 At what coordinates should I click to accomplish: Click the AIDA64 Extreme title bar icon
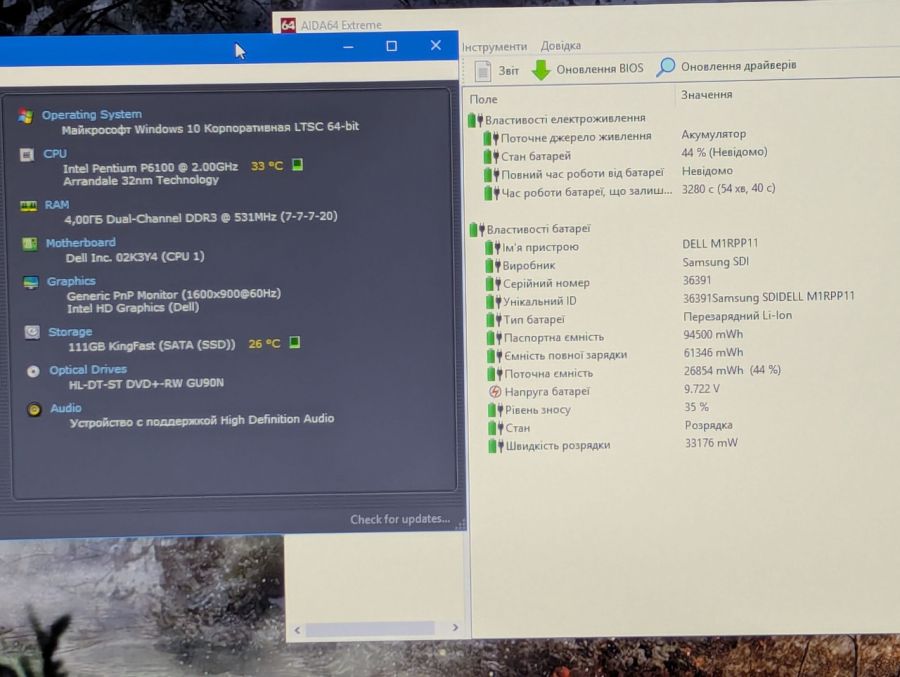[x=288, y=25]
